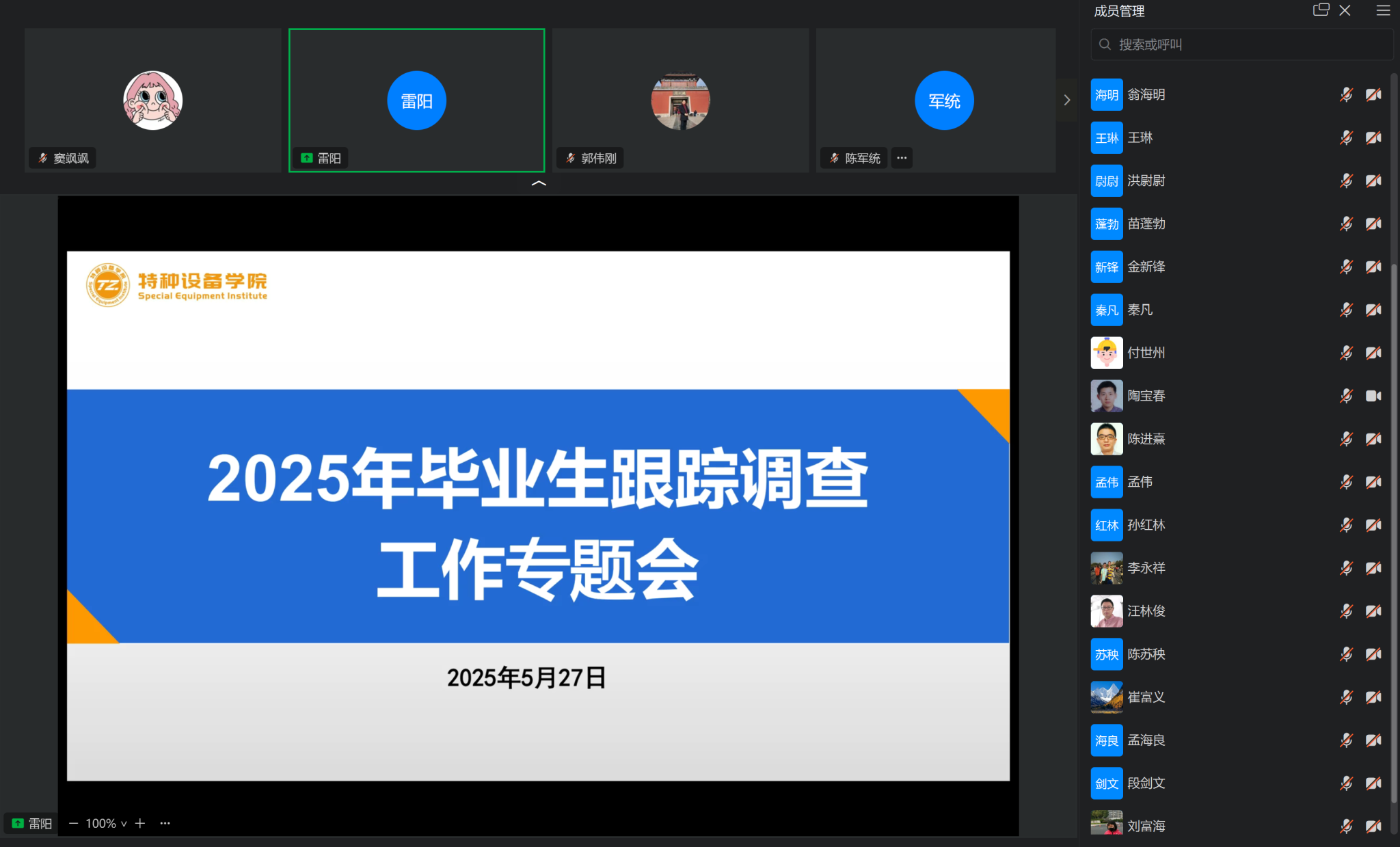Click the zoom in plus icon
This screenshot has height=847, width=1400.
140,823
